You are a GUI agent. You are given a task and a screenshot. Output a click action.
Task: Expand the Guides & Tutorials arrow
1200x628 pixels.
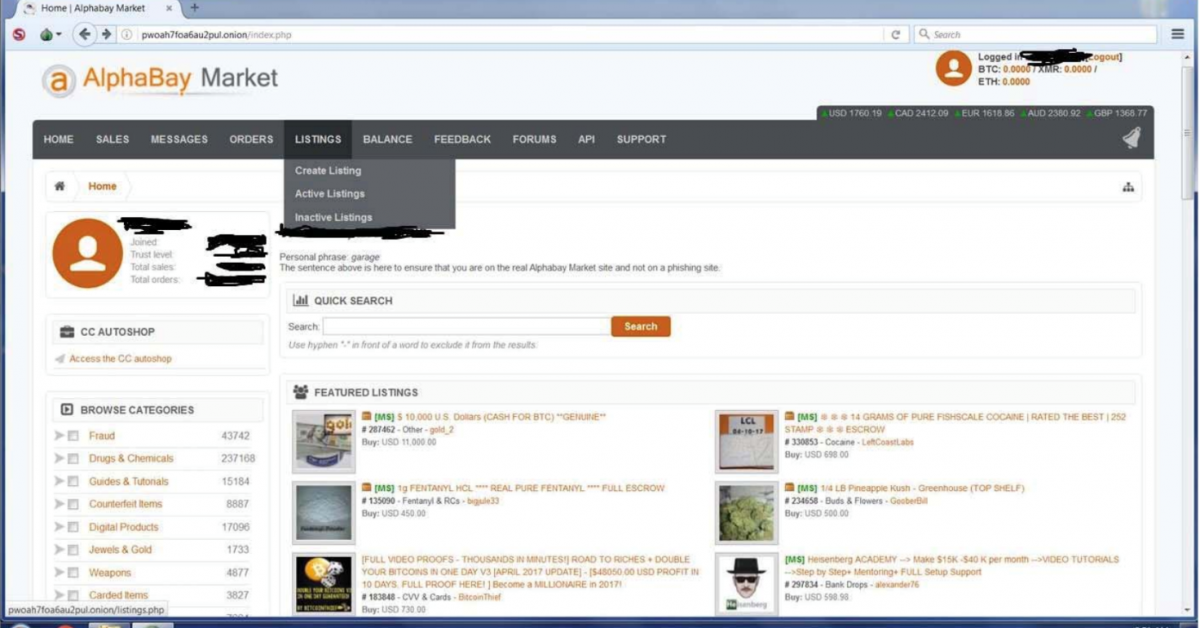tap(59, 482)
